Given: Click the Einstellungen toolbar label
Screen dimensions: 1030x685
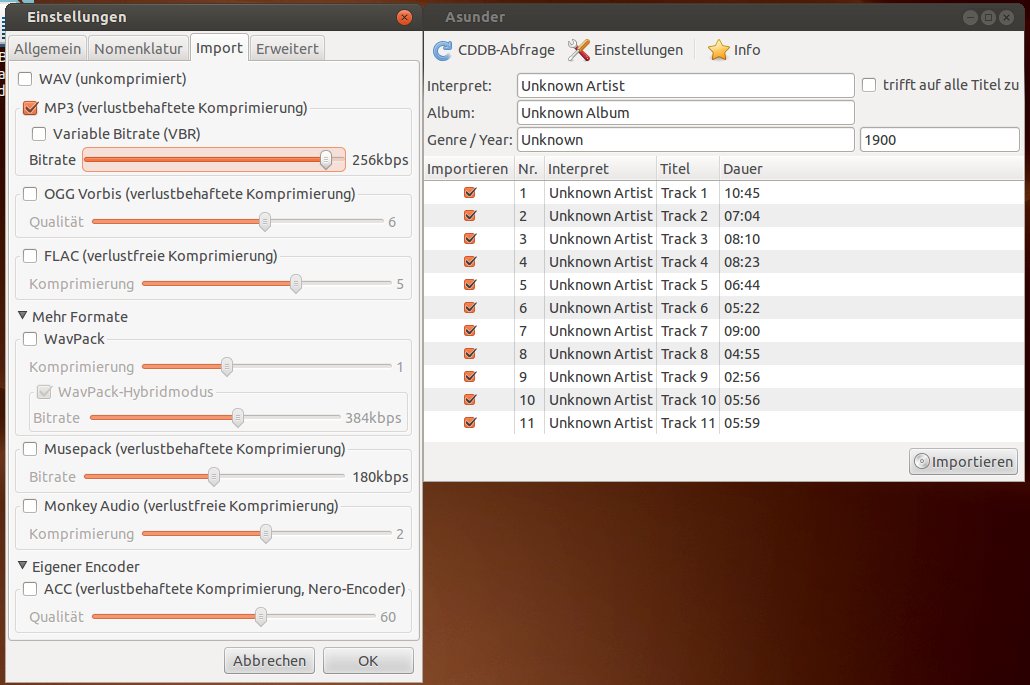Looking at the screenshot, I should click(638, 50).
